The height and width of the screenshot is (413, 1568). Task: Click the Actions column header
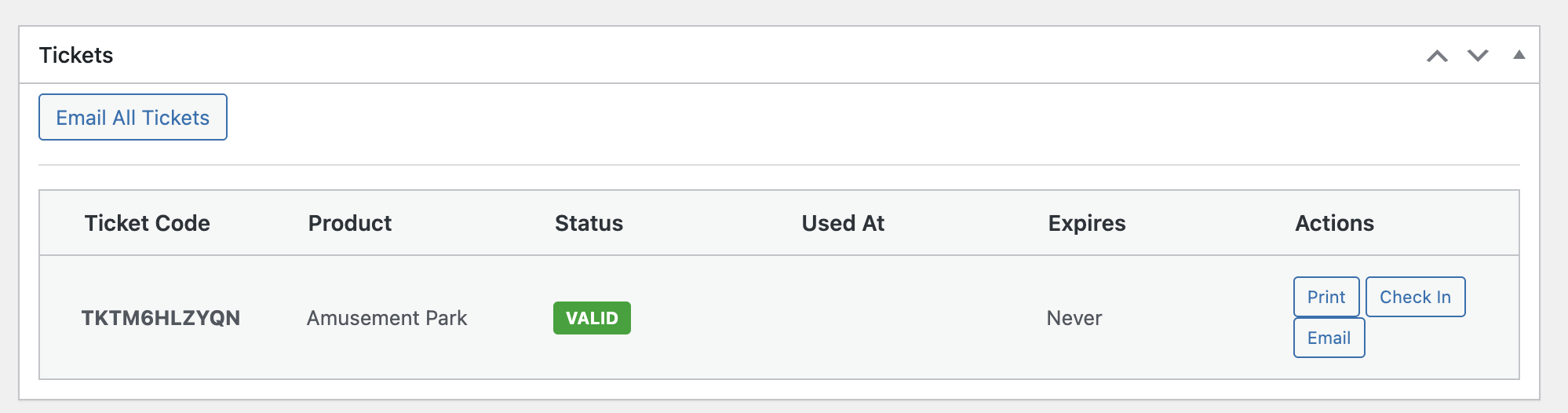[x=1334, y=224]
